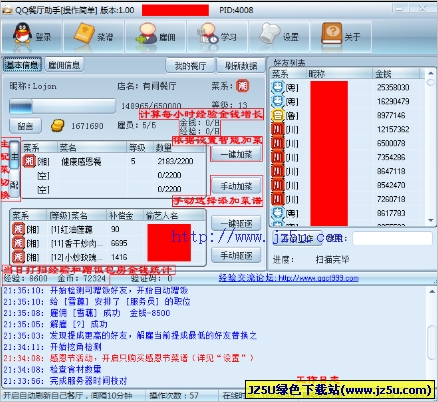Click the 关于 about book icon

(x=331, y=33)
